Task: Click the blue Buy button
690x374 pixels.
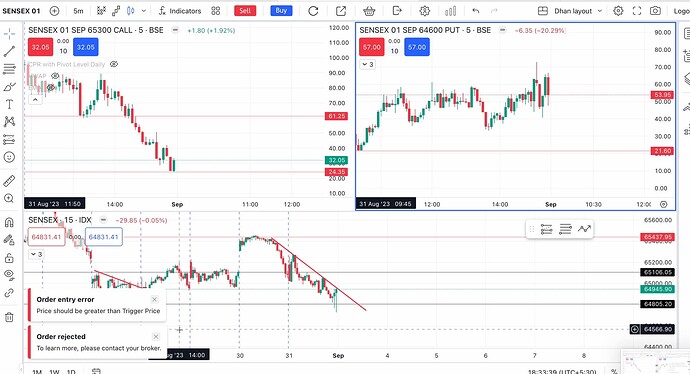Action: [x=281, y=11]
